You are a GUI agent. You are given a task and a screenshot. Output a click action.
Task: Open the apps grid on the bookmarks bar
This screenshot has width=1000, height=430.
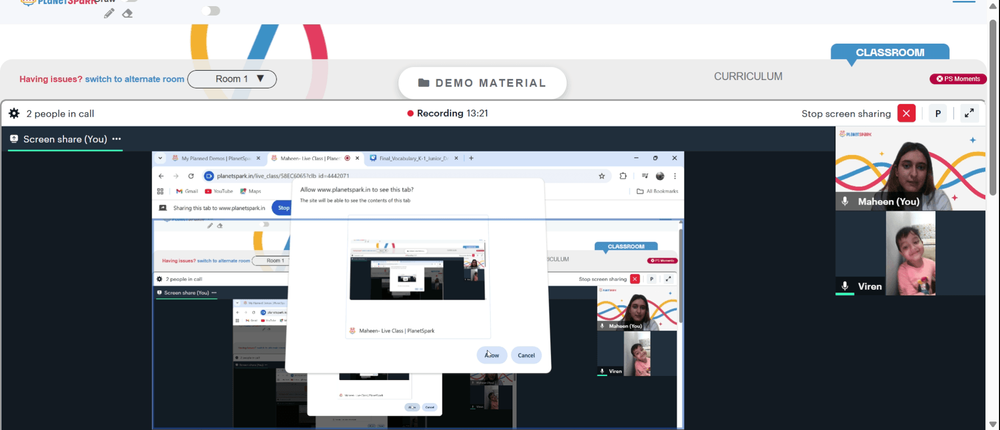pos(161,191)
